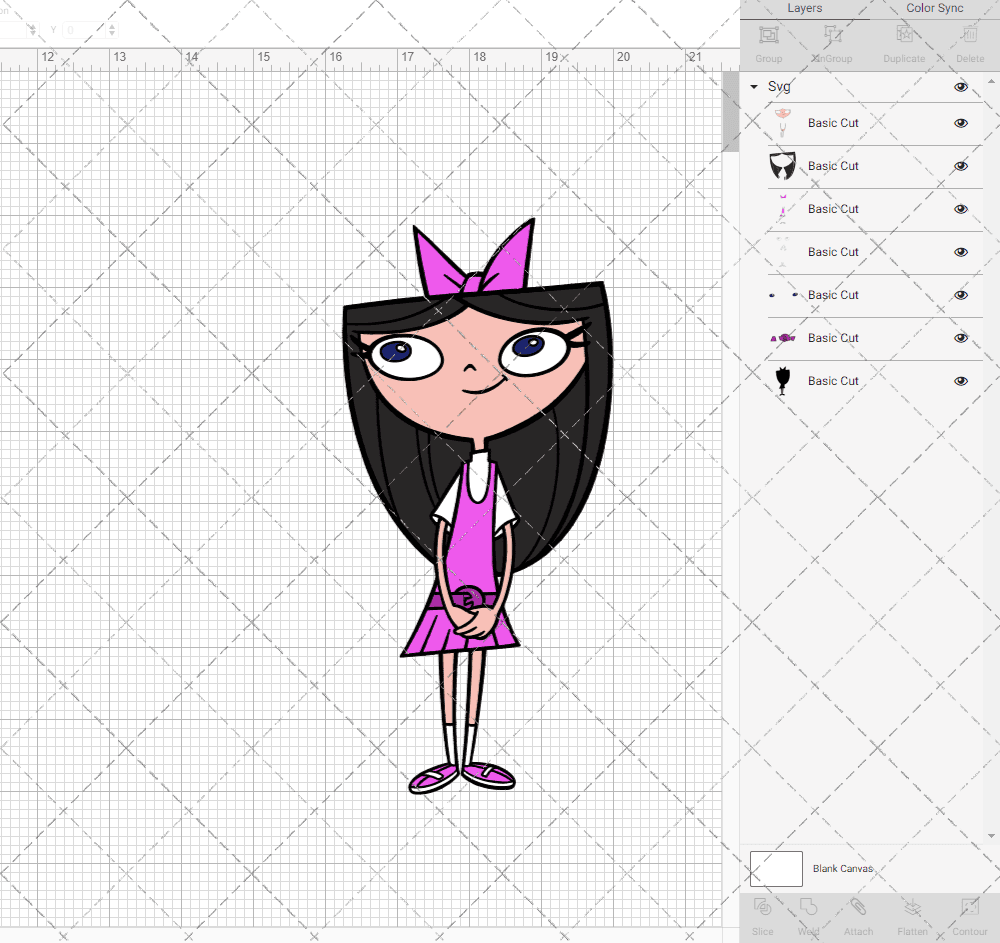Click the Blank Canvas label
Image resolution: width=1000 pixels, height=943 pixels.
[842, 868]
